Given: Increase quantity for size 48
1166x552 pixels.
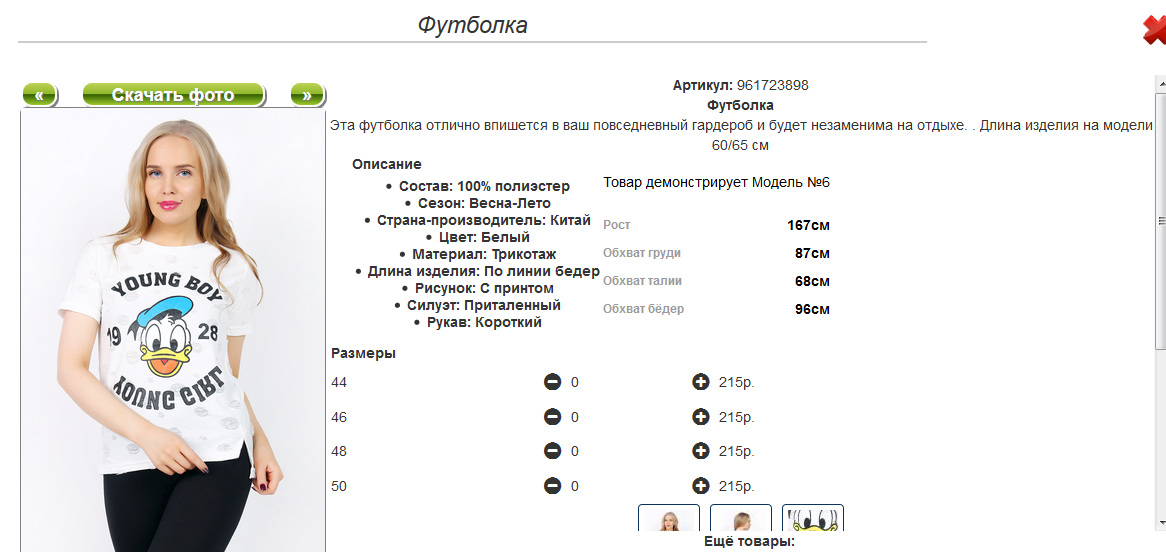Looking at the screenshot, I should tap(700, 451).
